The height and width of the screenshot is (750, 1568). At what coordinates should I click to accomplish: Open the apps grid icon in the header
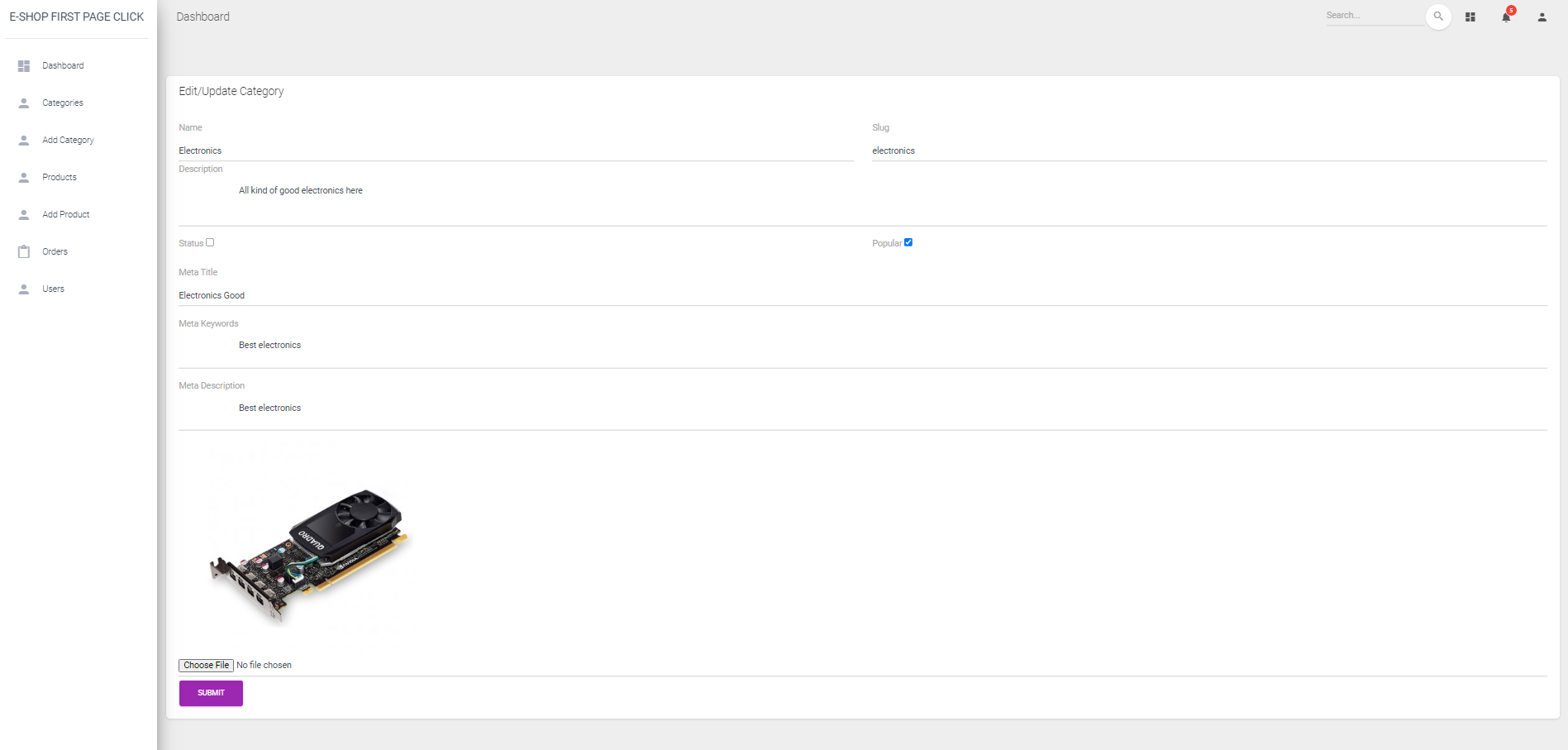point(1471,17)
